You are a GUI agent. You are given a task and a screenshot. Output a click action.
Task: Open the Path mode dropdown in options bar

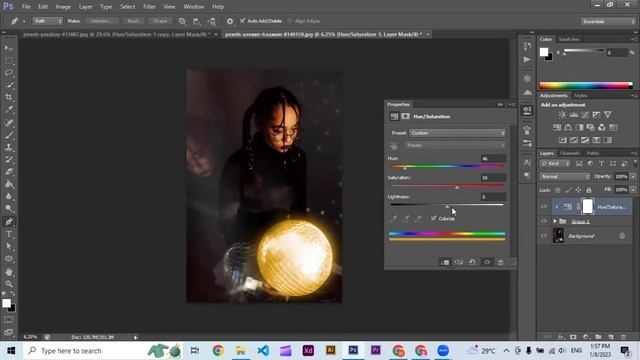48,21
